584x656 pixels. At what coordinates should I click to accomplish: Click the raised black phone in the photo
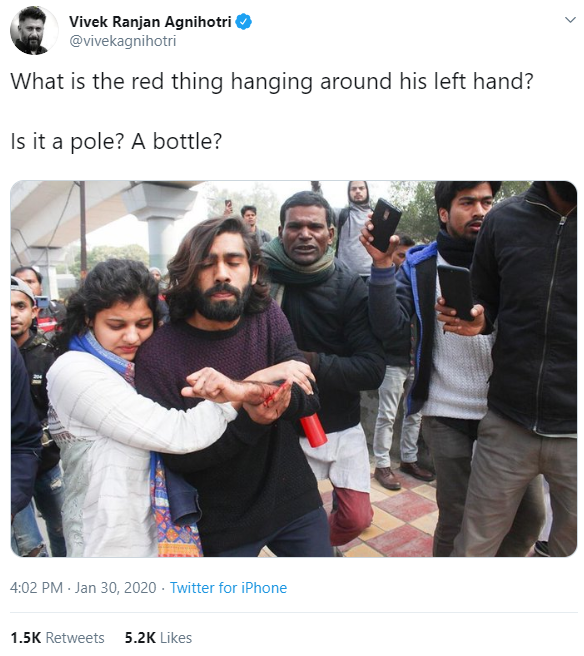pyautogui.click(x=385, y=225)
